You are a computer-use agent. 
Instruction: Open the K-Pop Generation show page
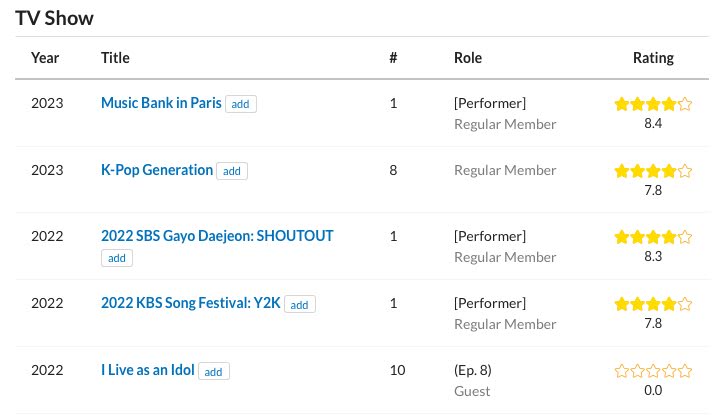pyautogui.click(x=157, y=170)
